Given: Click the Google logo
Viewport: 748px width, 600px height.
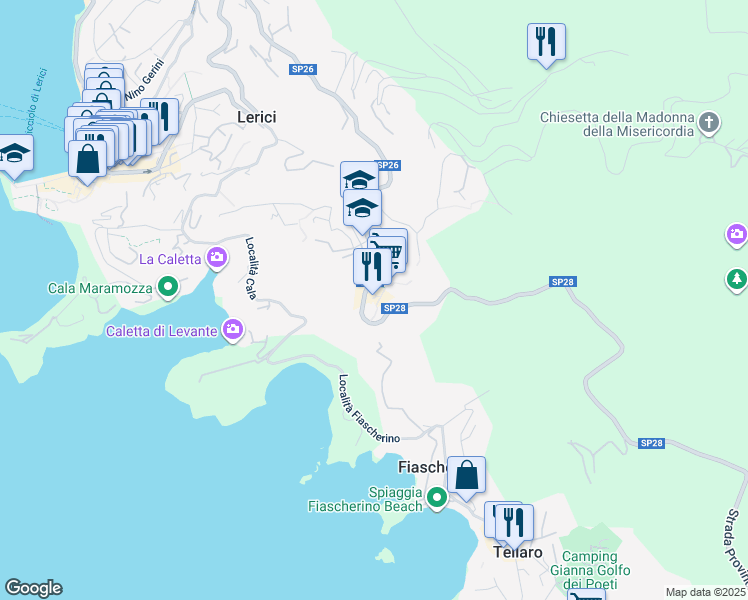Looking at the screenshot, I should [34, 588].
